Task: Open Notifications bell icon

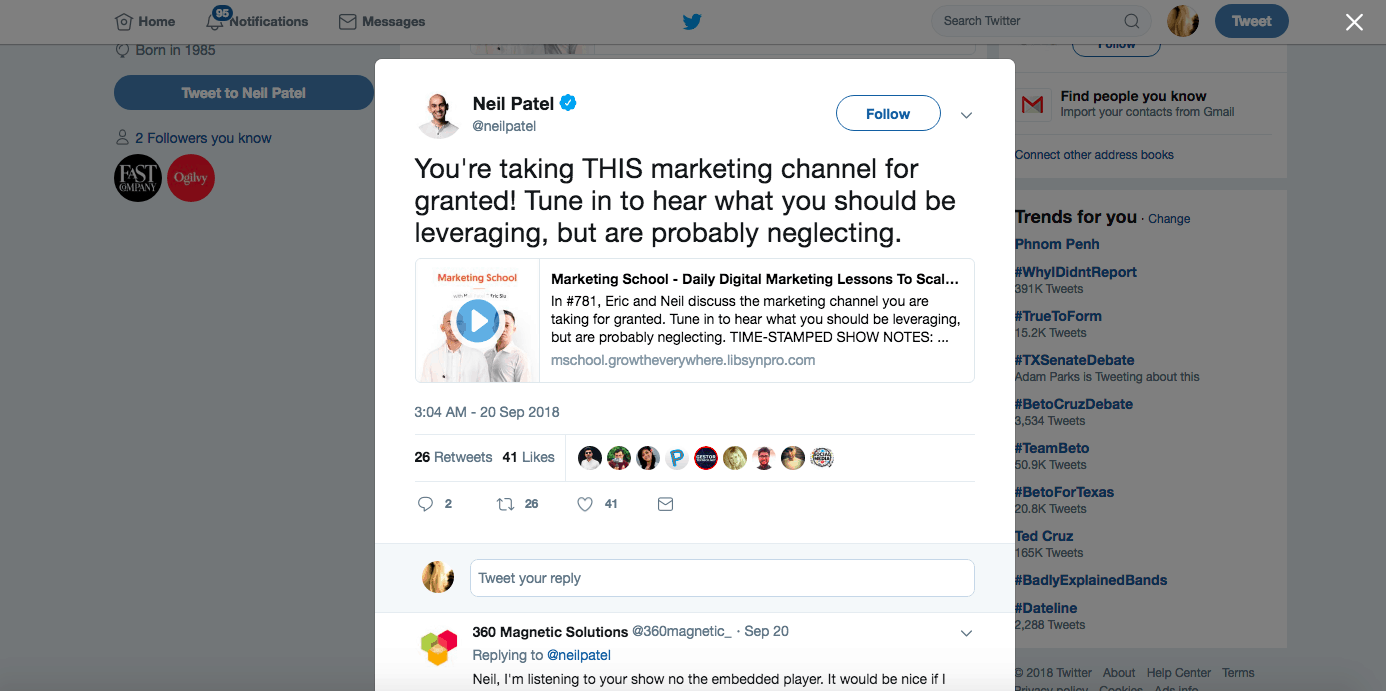Action: (x=215, y=21)
